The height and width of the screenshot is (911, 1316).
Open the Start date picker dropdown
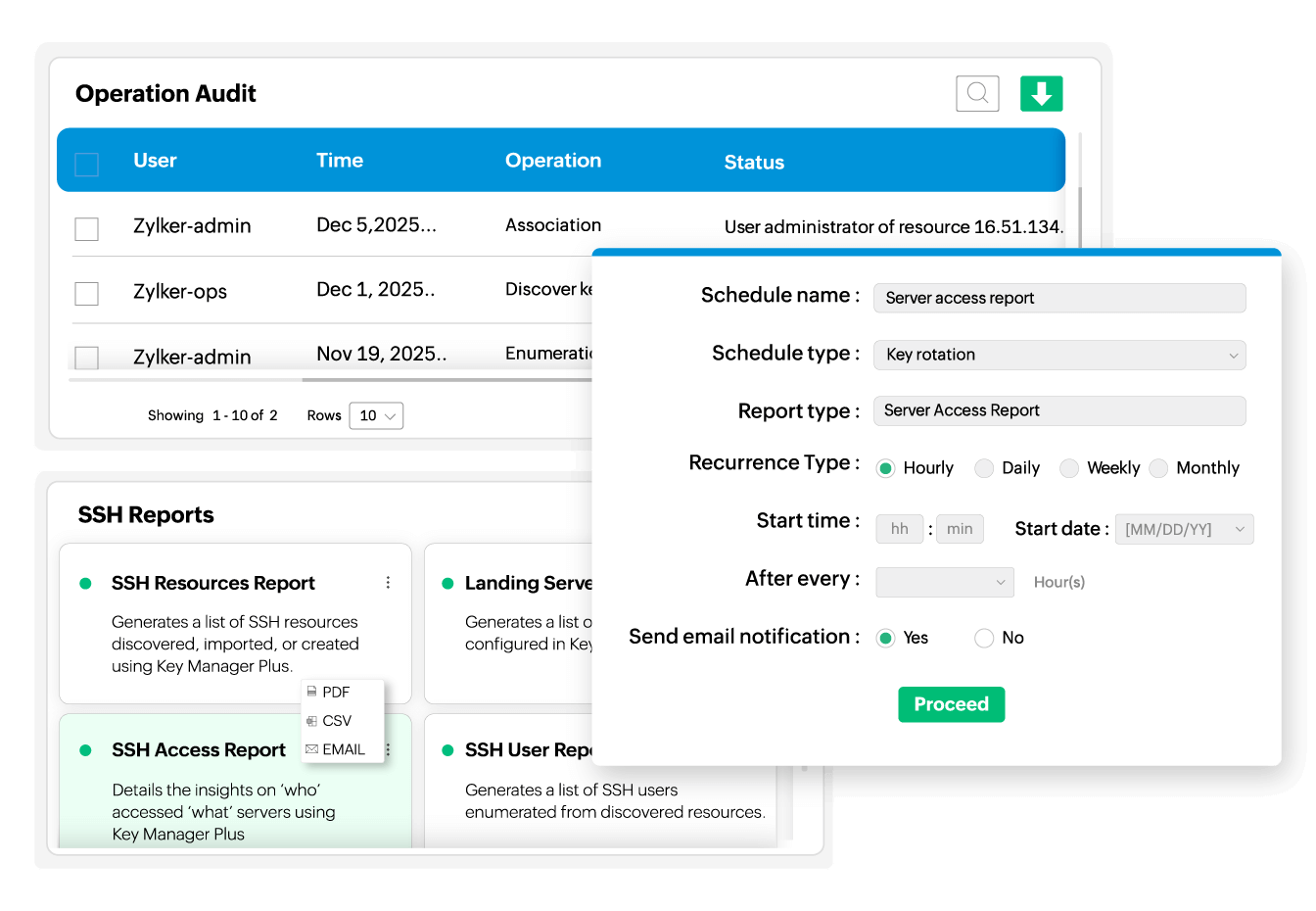(1184, 529)
